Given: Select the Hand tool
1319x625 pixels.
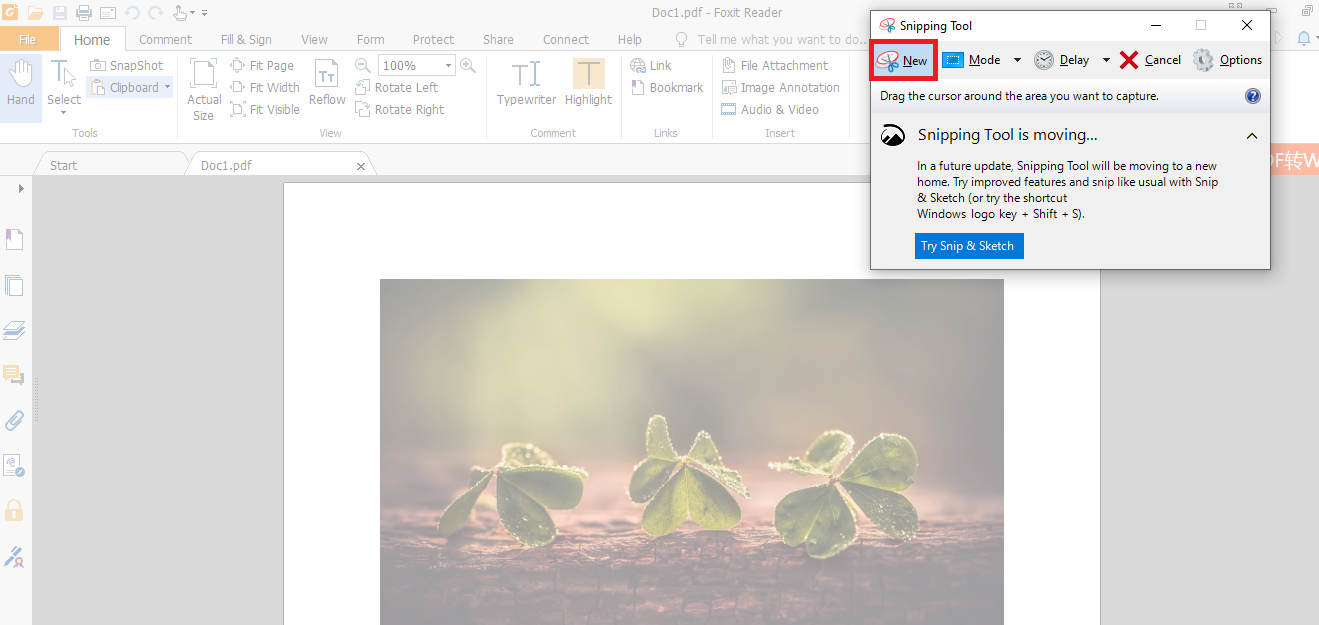Looking at the screenshot, I should click(20, 82).
